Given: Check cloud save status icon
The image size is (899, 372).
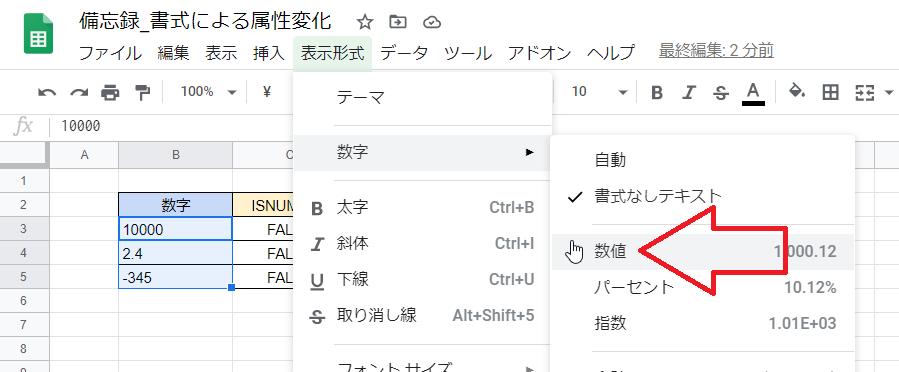Looking at the screenshot, I should coord(432,22).
